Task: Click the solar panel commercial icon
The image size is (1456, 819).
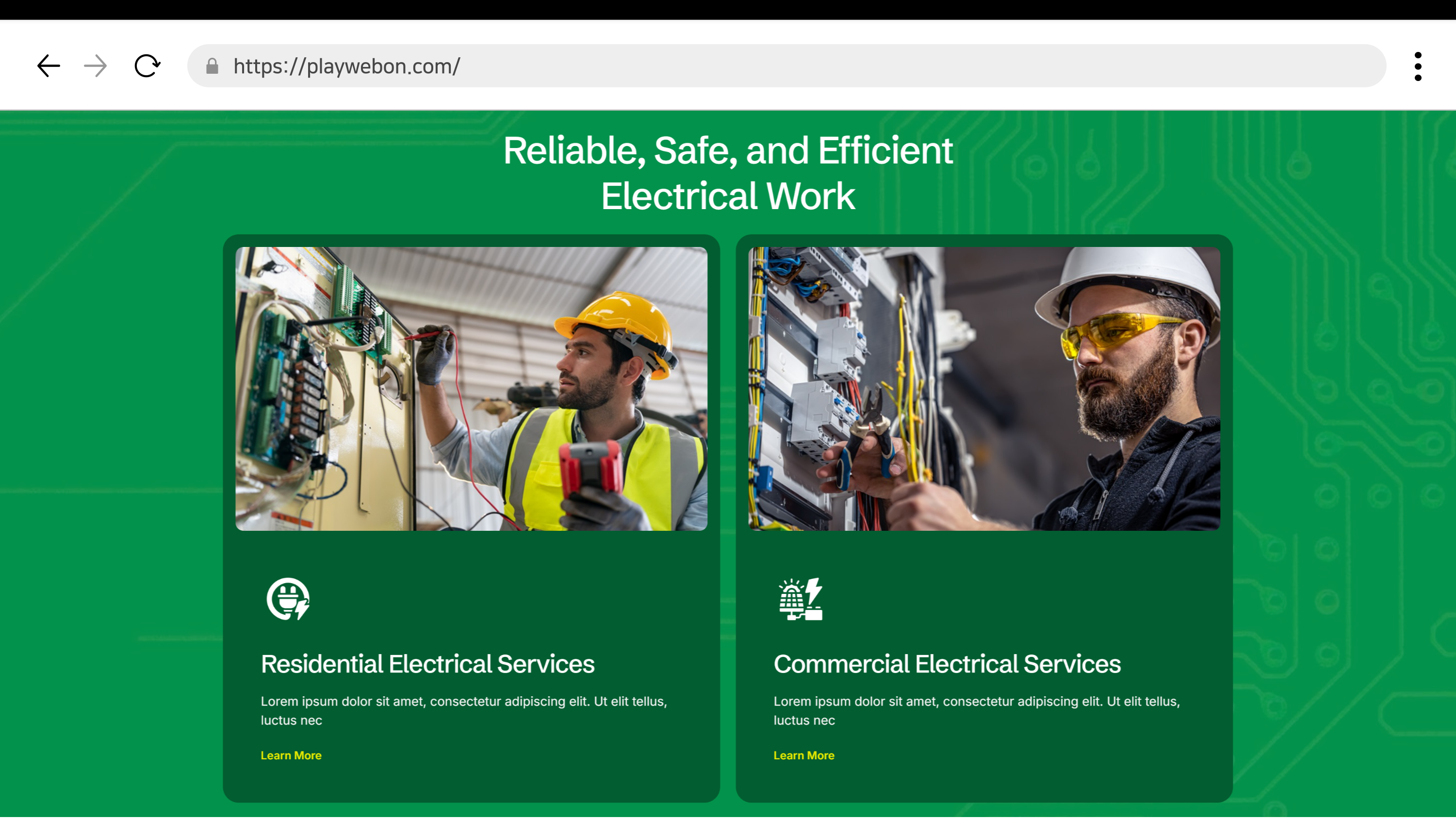Action: 801,599
